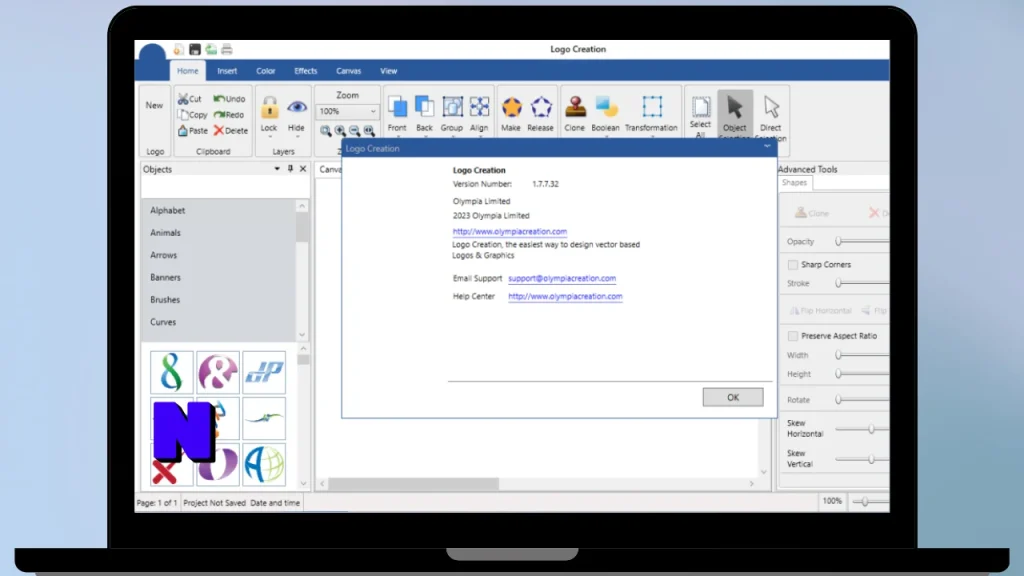The image size is (1024, 576).
Task: Click the support@olympiacreation.com email link
Action: click(x=562, y=278)
